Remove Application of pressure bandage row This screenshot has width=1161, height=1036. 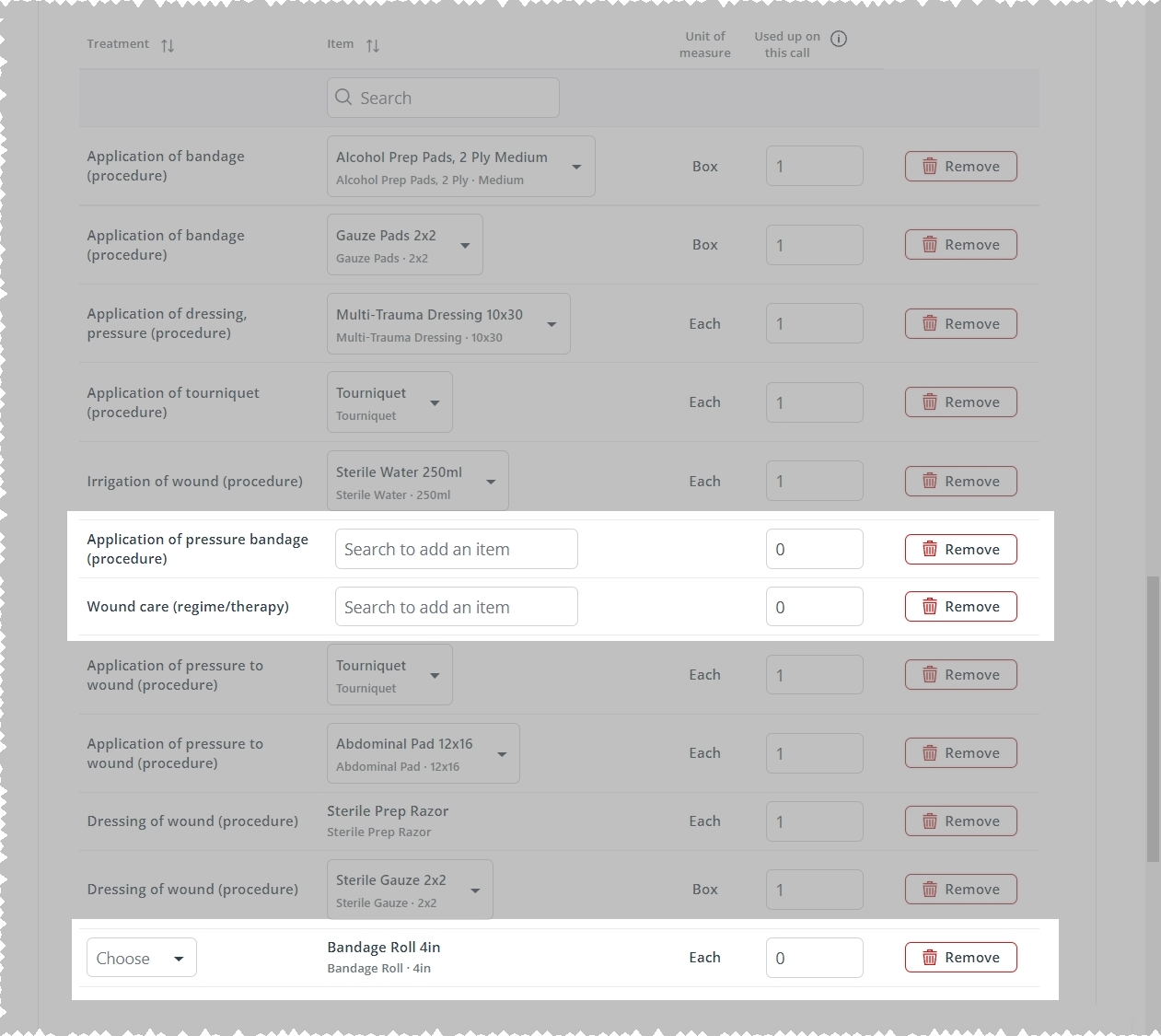(960, 550)
